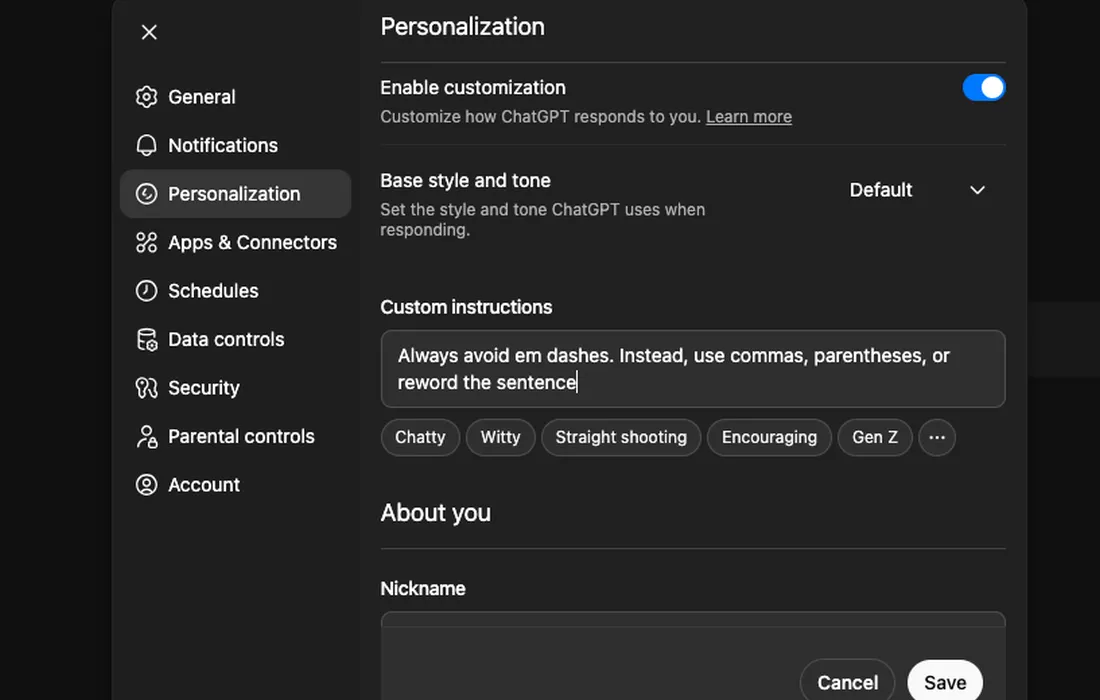Image resolution: width=1100 pixels, height=700 pixels.
Task: Click the Security icon in the sidebar
Action: [x=147, y=387]
